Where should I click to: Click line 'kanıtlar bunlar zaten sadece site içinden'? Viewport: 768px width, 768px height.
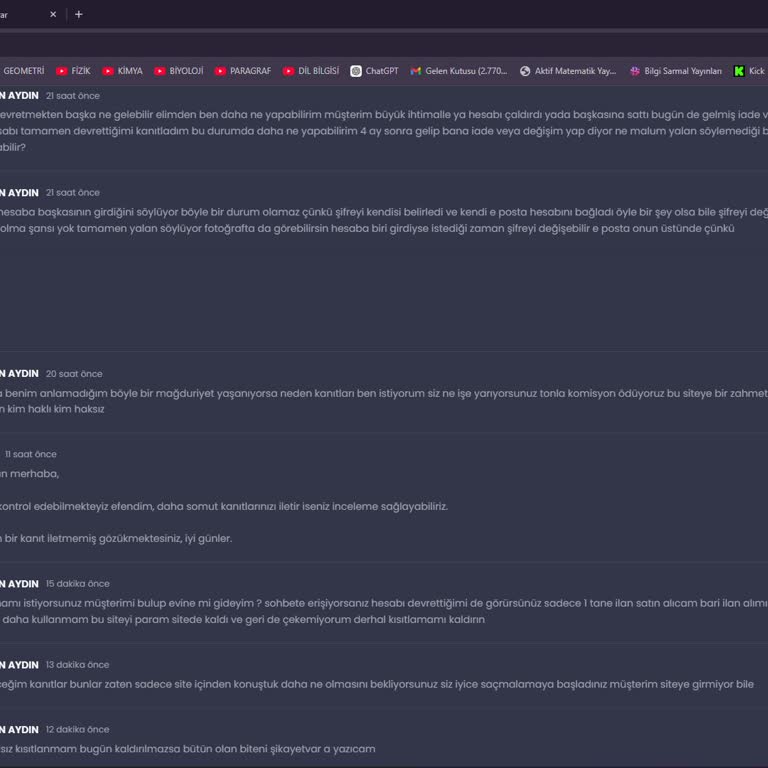(377, 684)
